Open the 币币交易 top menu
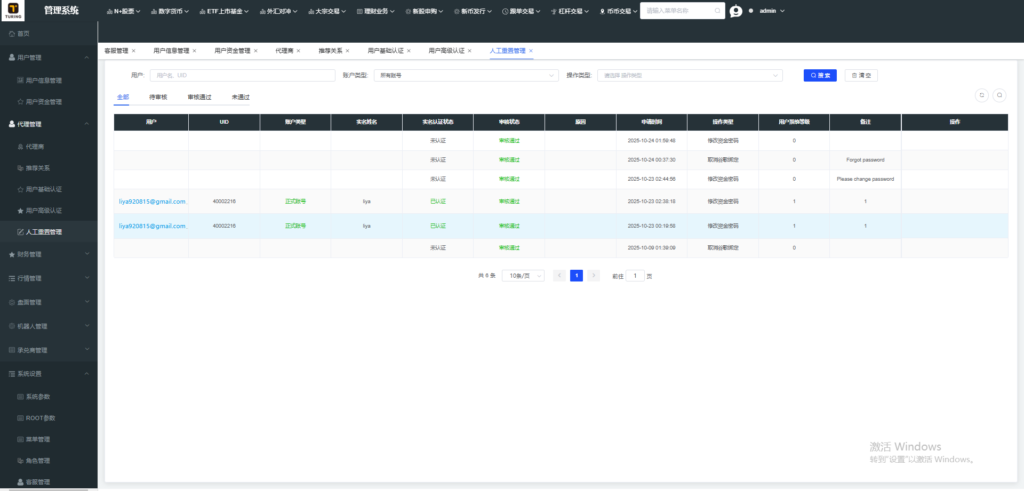Viewport: 1024px width, 491px height. [x=618, y=11]
